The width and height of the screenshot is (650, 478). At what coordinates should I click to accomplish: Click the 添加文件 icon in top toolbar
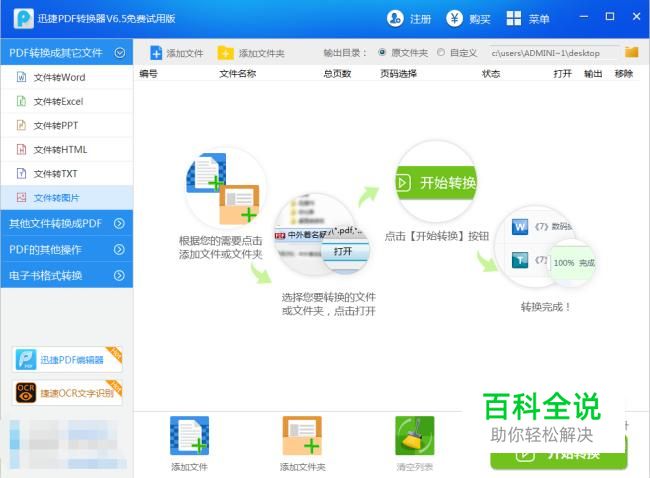tap(156, 53)
